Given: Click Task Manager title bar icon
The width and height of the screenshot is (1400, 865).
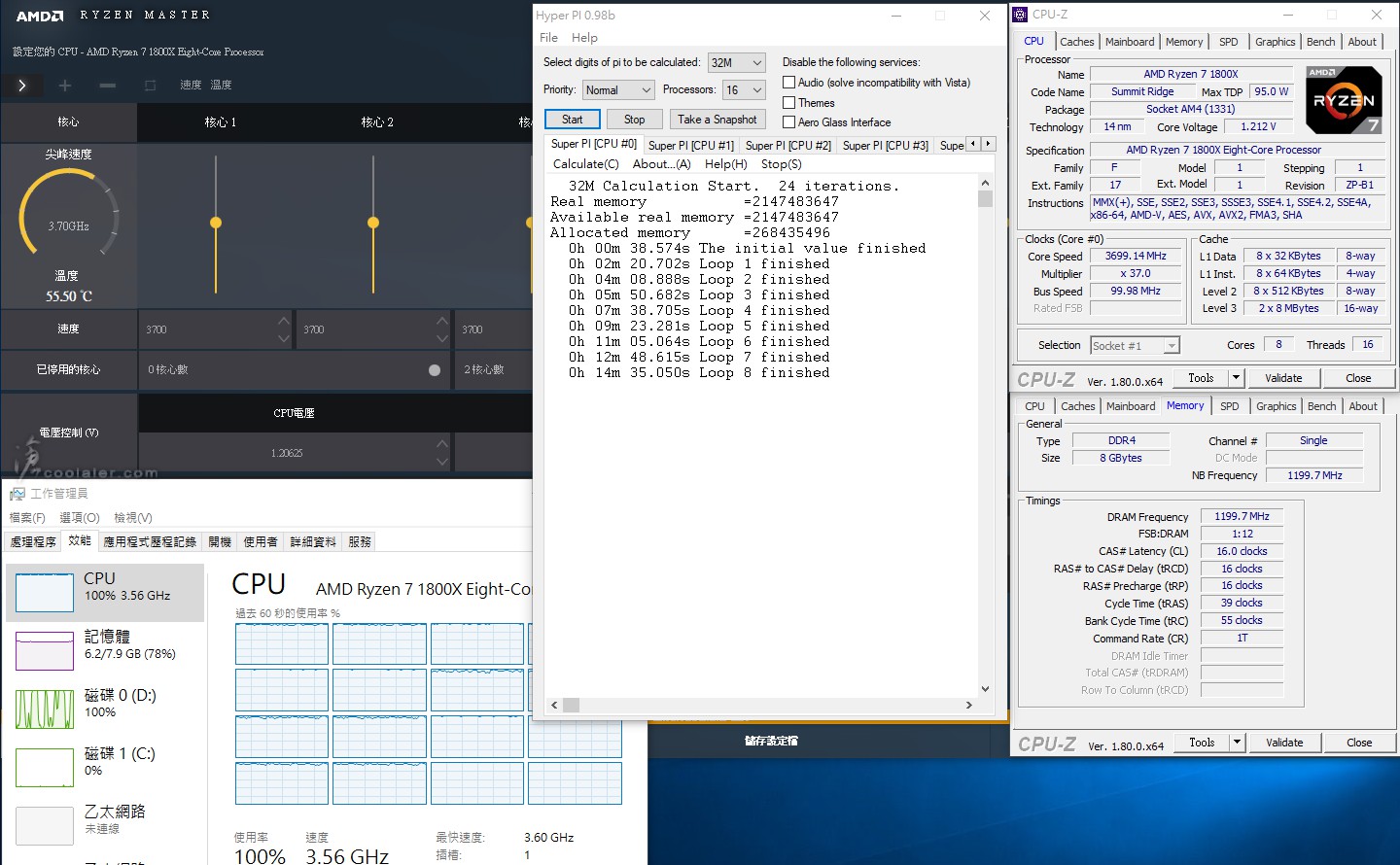Looking at the screenshot, I should coord(17,494).
